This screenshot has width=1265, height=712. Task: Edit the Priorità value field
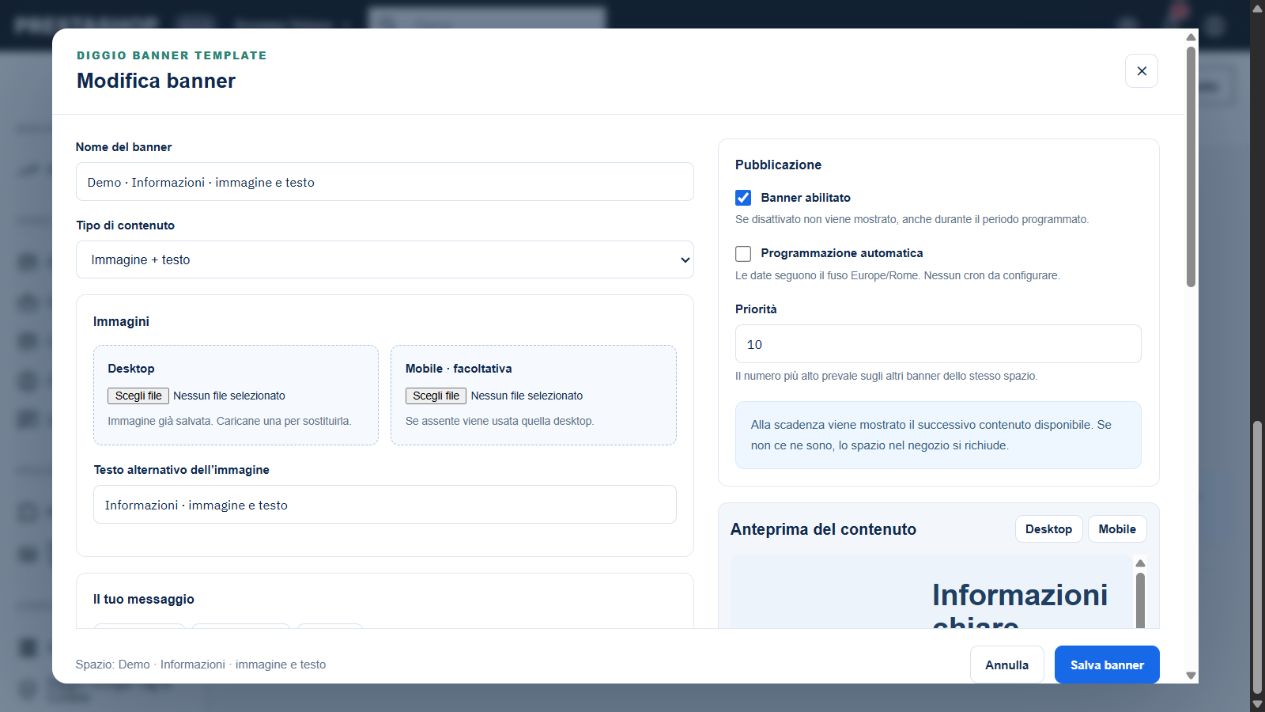[x=938, y=344]
